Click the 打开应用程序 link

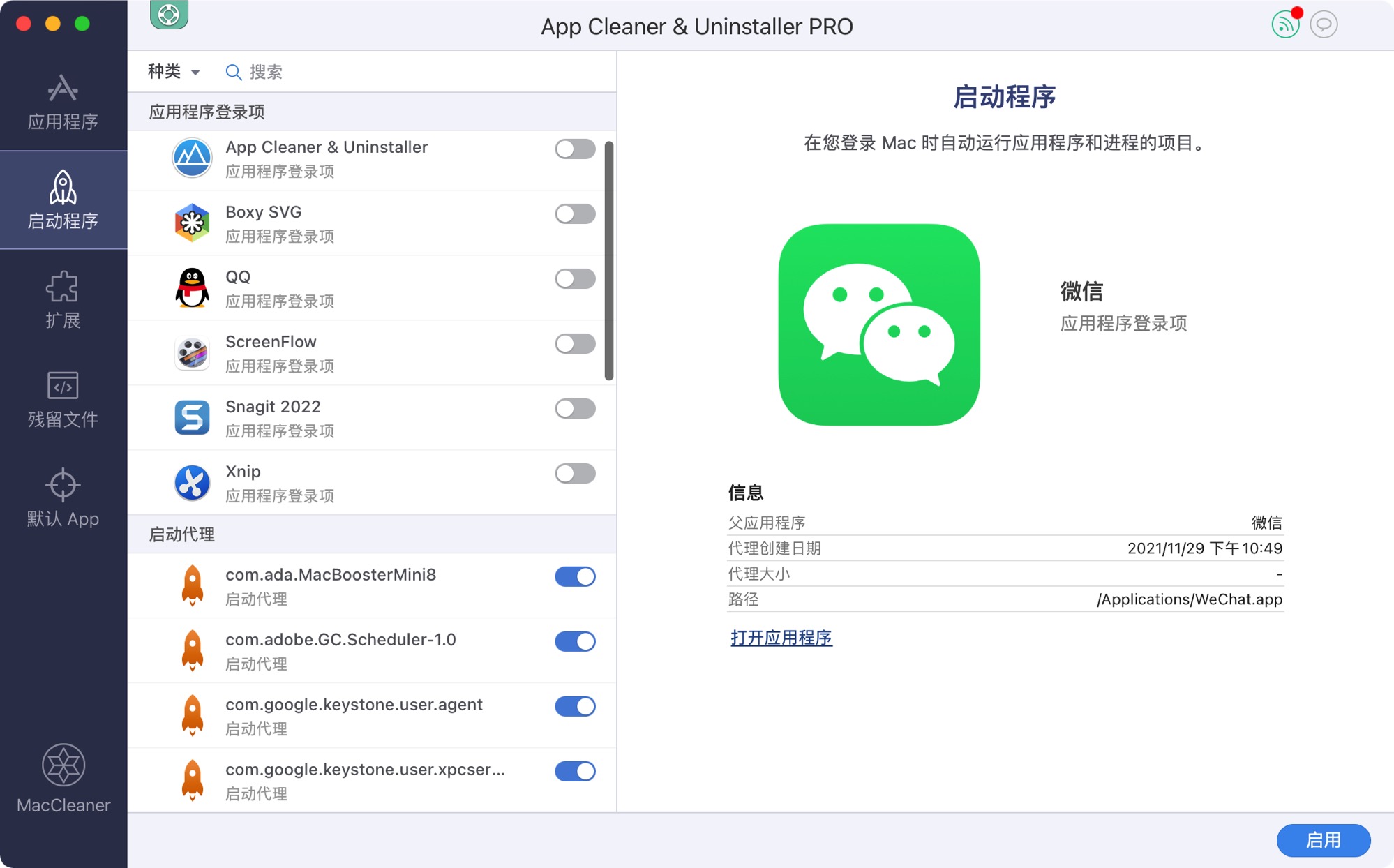click(781, 638)
